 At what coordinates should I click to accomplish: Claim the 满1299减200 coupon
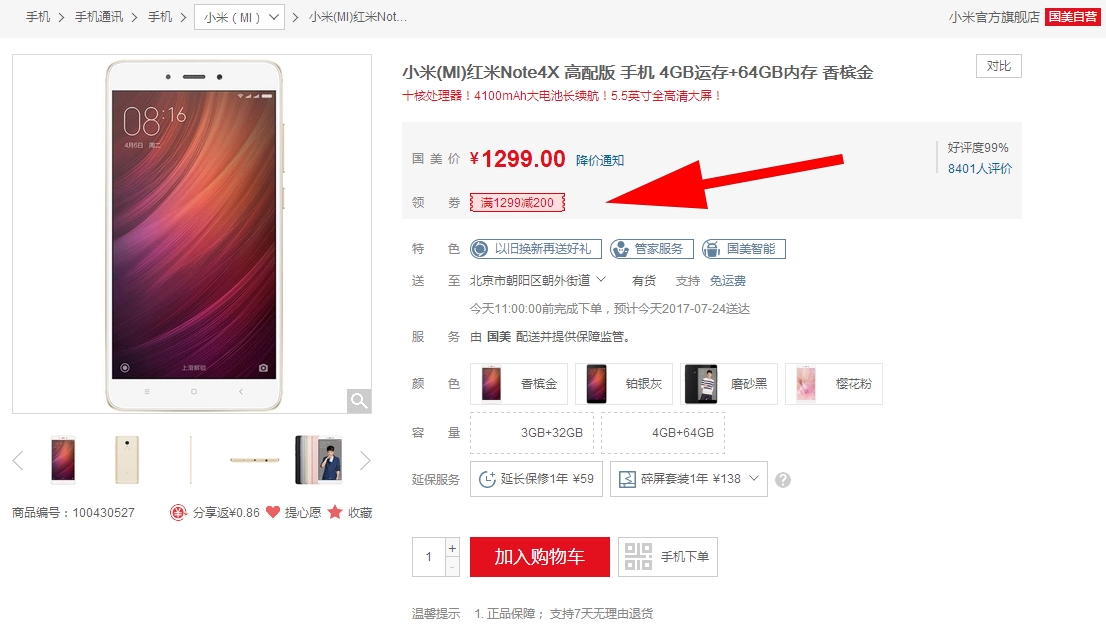[x=517, y=203]
